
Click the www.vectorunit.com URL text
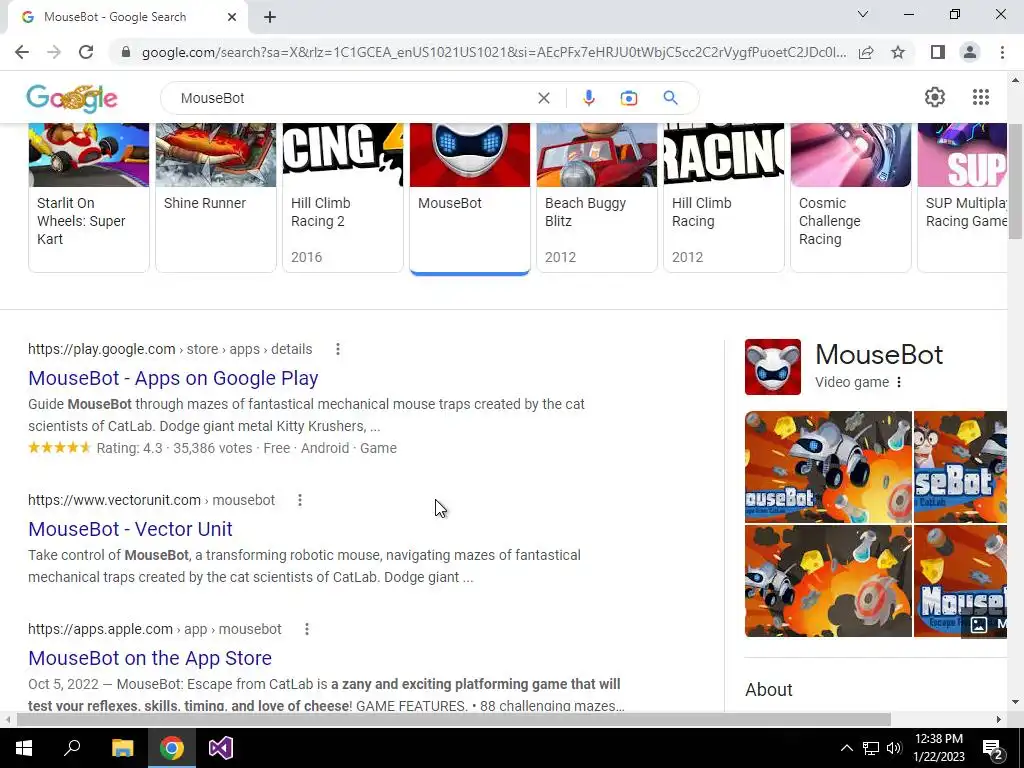114,500
